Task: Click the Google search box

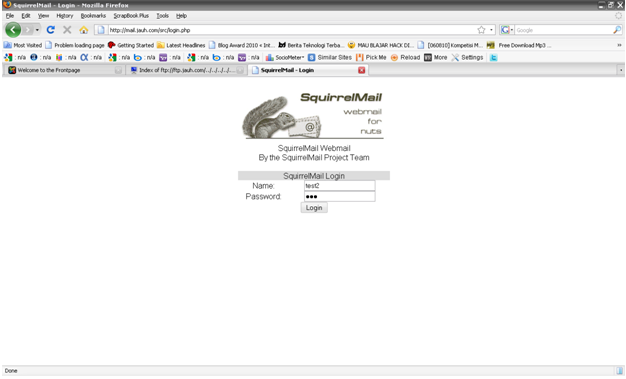Action: [x=563, y=30]
